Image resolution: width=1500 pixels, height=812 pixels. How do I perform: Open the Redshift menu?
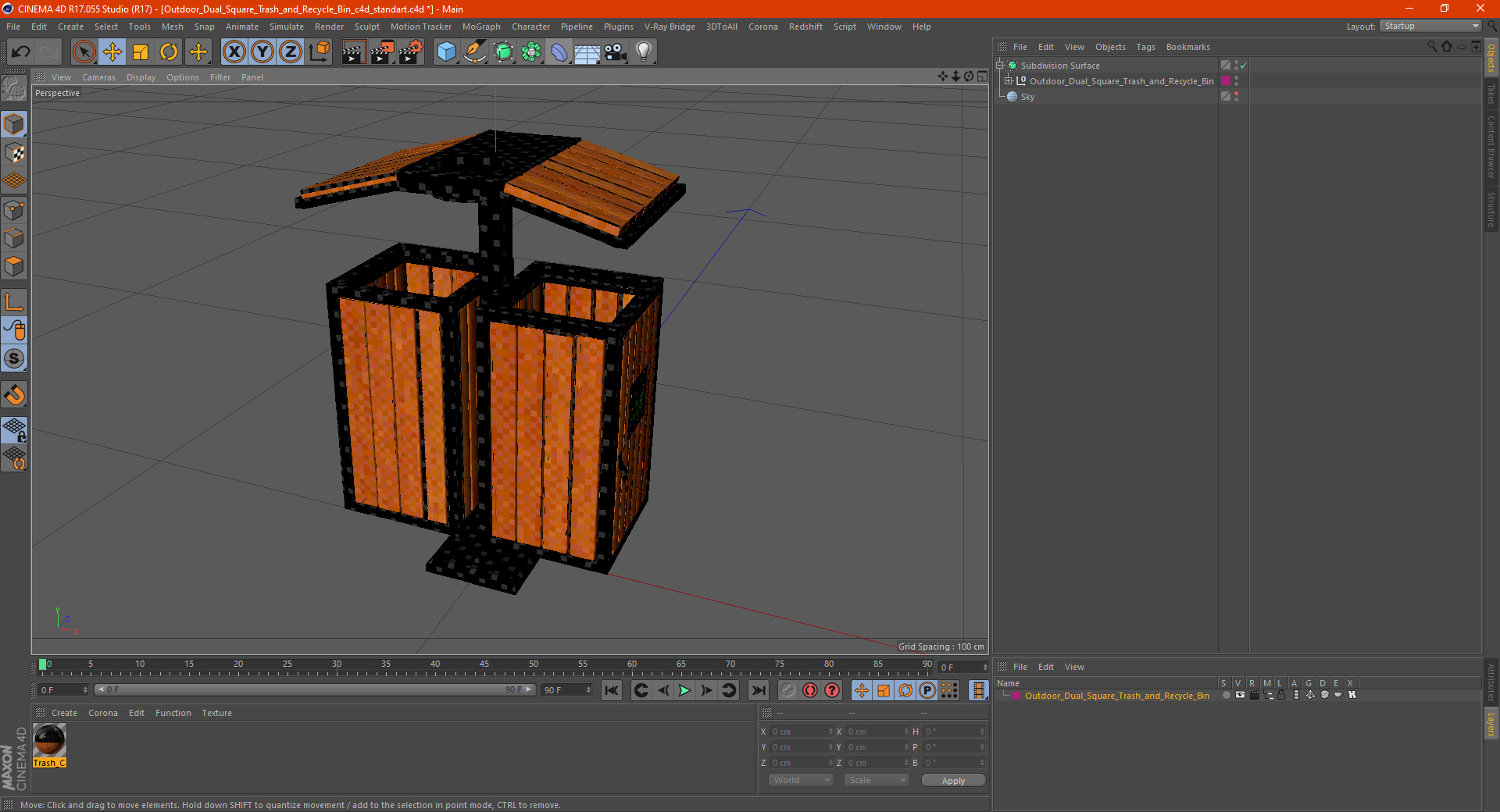(805, 27)
